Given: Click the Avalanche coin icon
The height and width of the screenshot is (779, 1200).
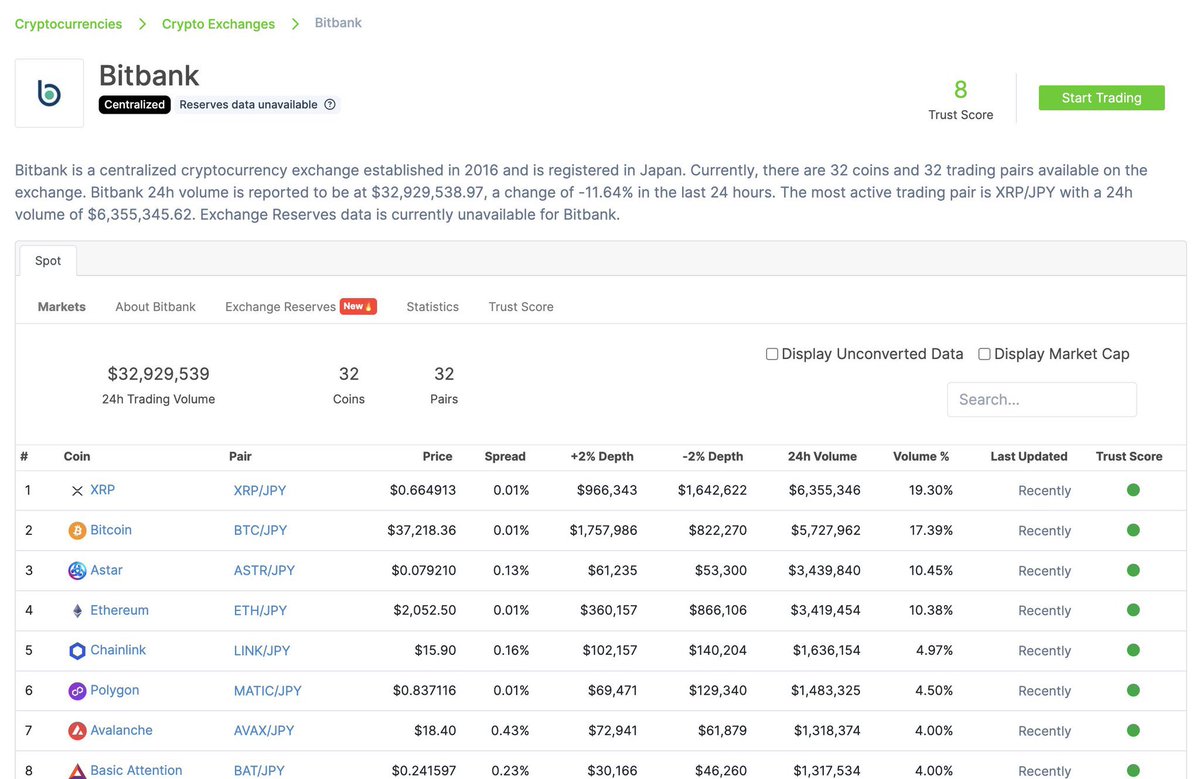Looking at the screenshot, I should pos(77,731).
